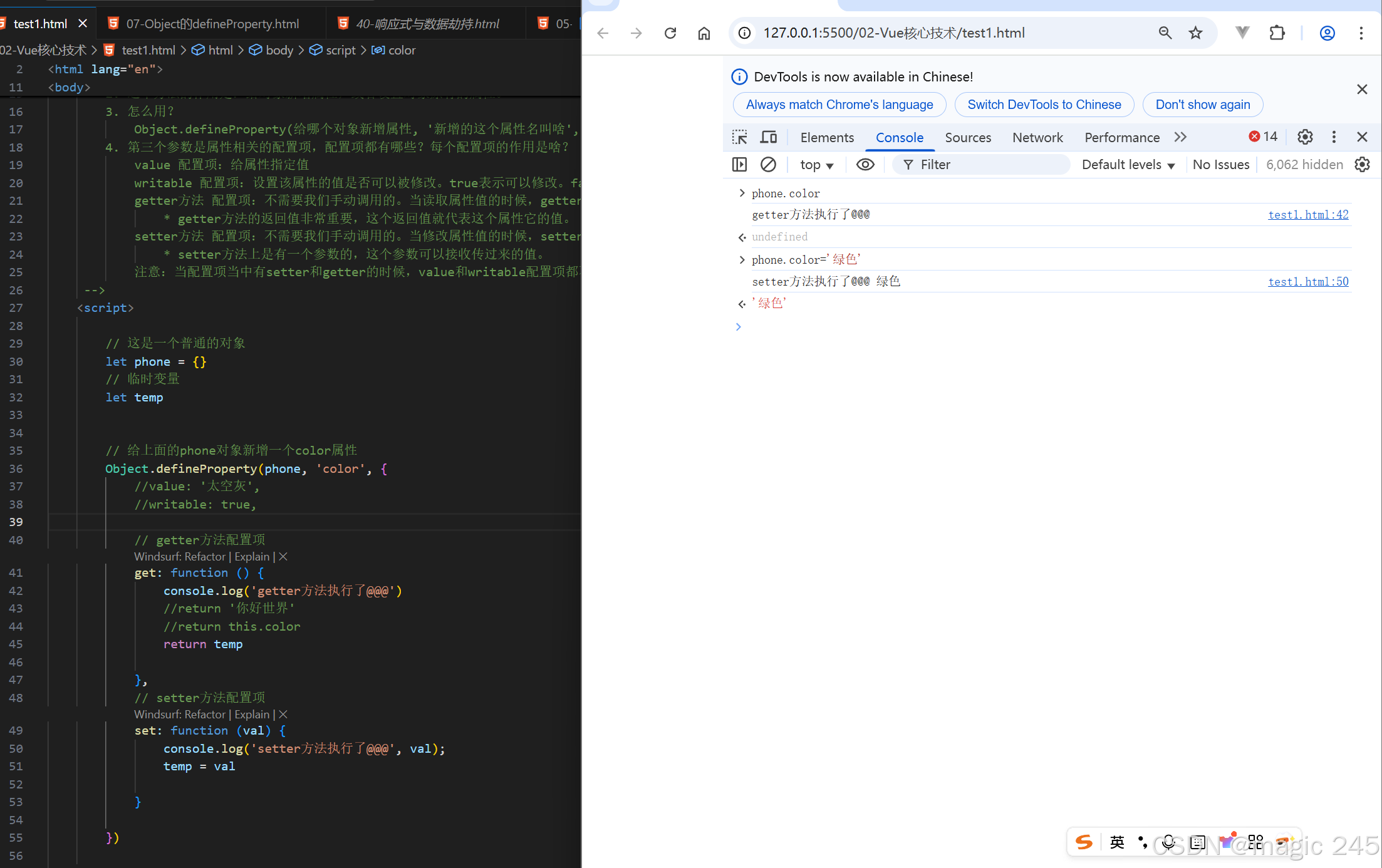Click the inspect element selector icon
Image resolution: width=1382 pixels, height=868 pixels.
pyautogui.click(x=739, y=137)
